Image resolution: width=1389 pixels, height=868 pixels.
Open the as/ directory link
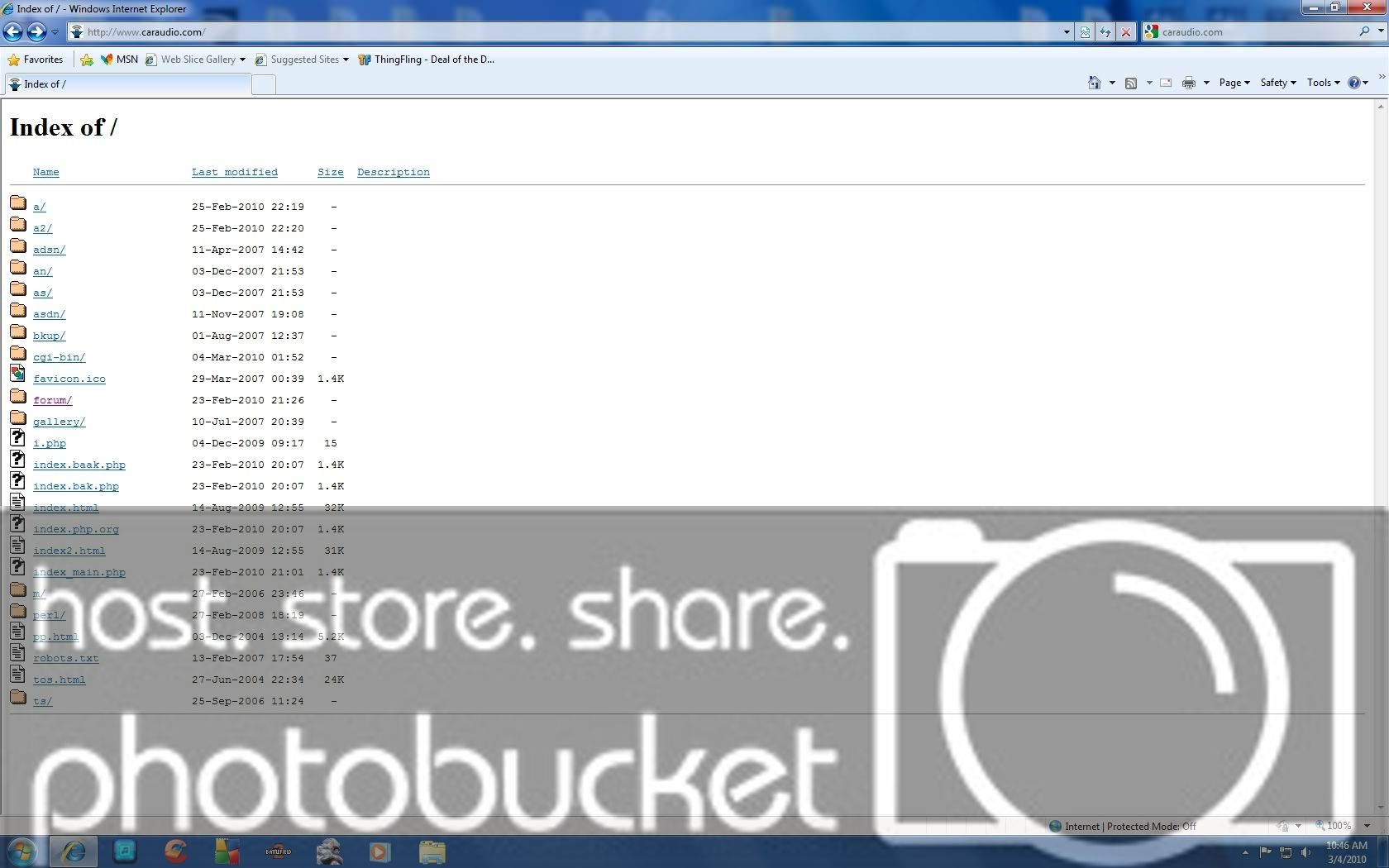click(x=43, y=293)
